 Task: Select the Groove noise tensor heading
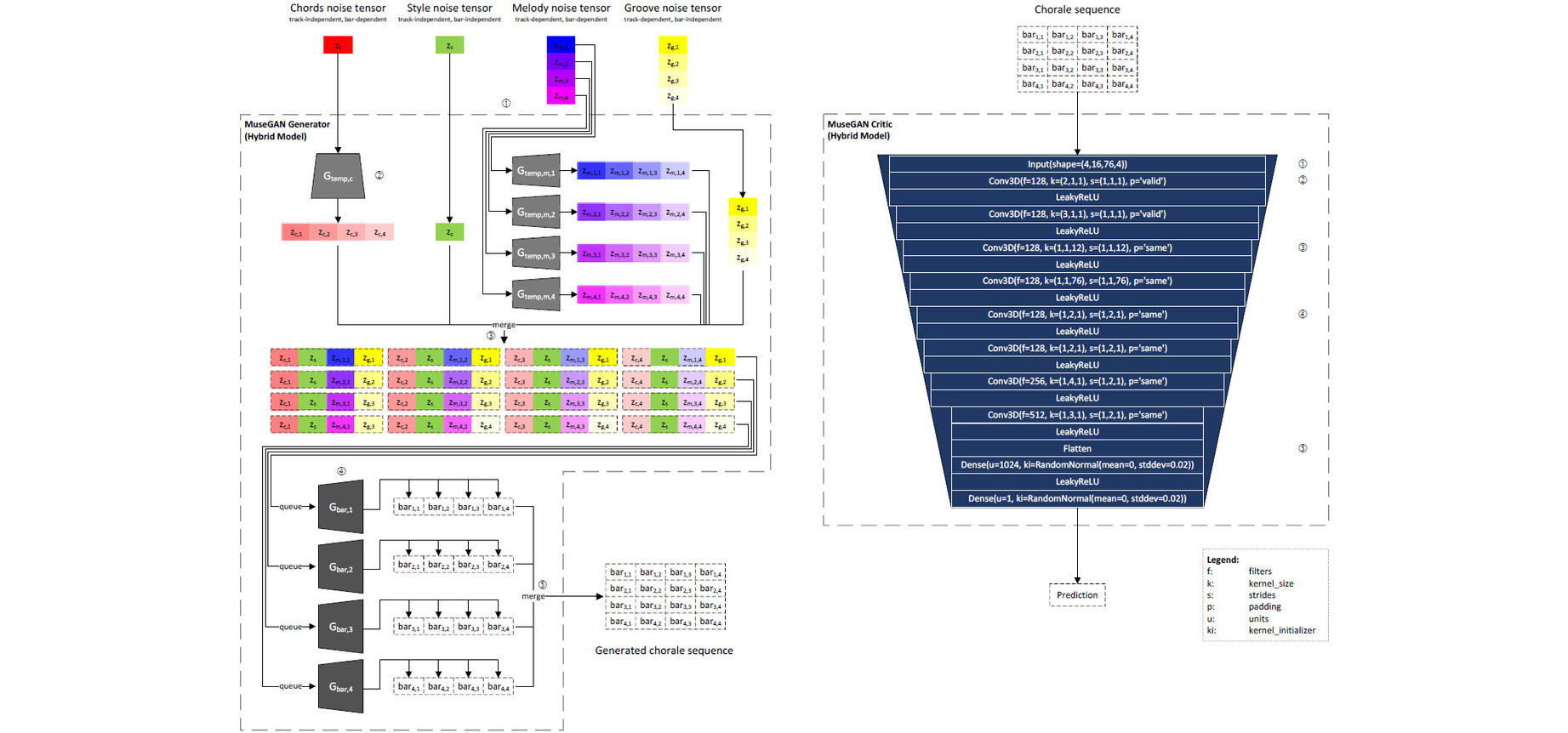(x=672, y=9)
